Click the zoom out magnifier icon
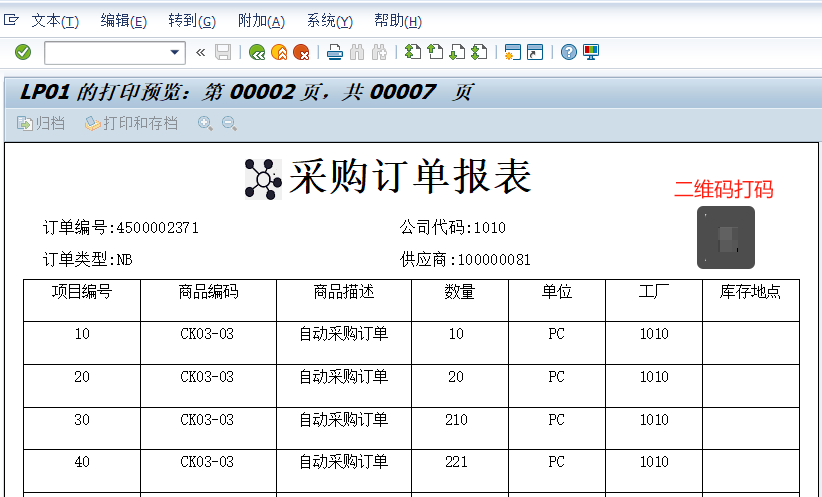The width and height of the screenshot is (822, 497). coord(229,123)
